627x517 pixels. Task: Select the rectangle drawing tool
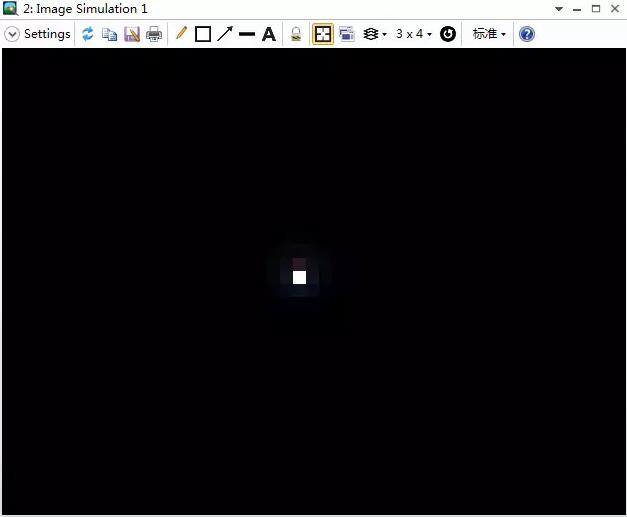click(x=203, y=34)
